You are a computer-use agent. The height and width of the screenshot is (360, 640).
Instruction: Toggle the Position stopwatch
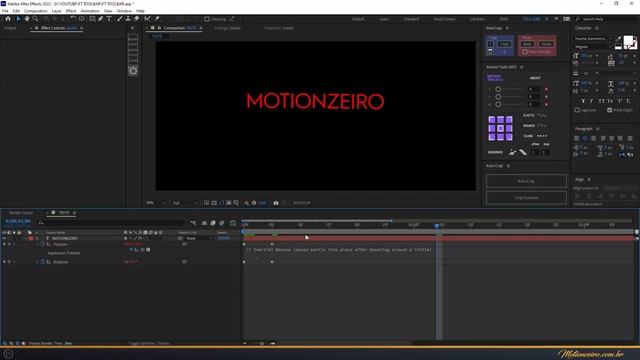click(x=43, y=244)
